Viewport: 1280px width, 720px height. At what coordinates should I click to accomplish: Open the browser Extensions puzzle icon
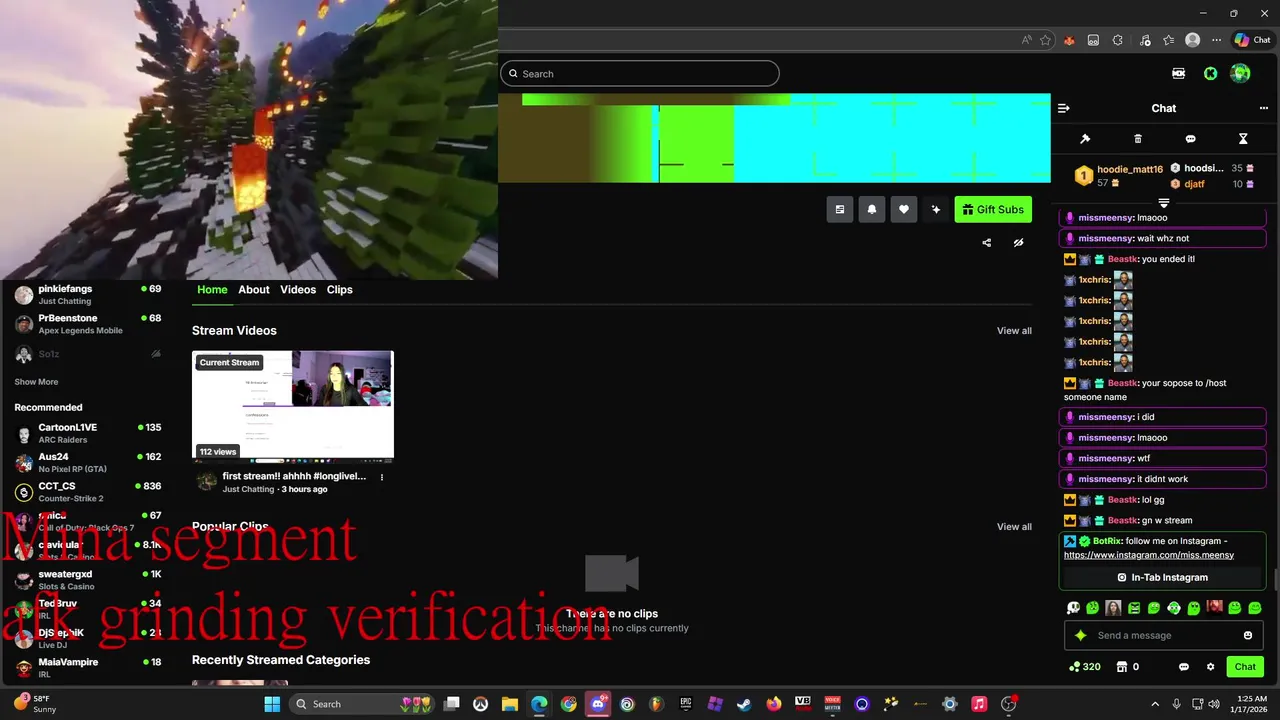click(1118, 40)
